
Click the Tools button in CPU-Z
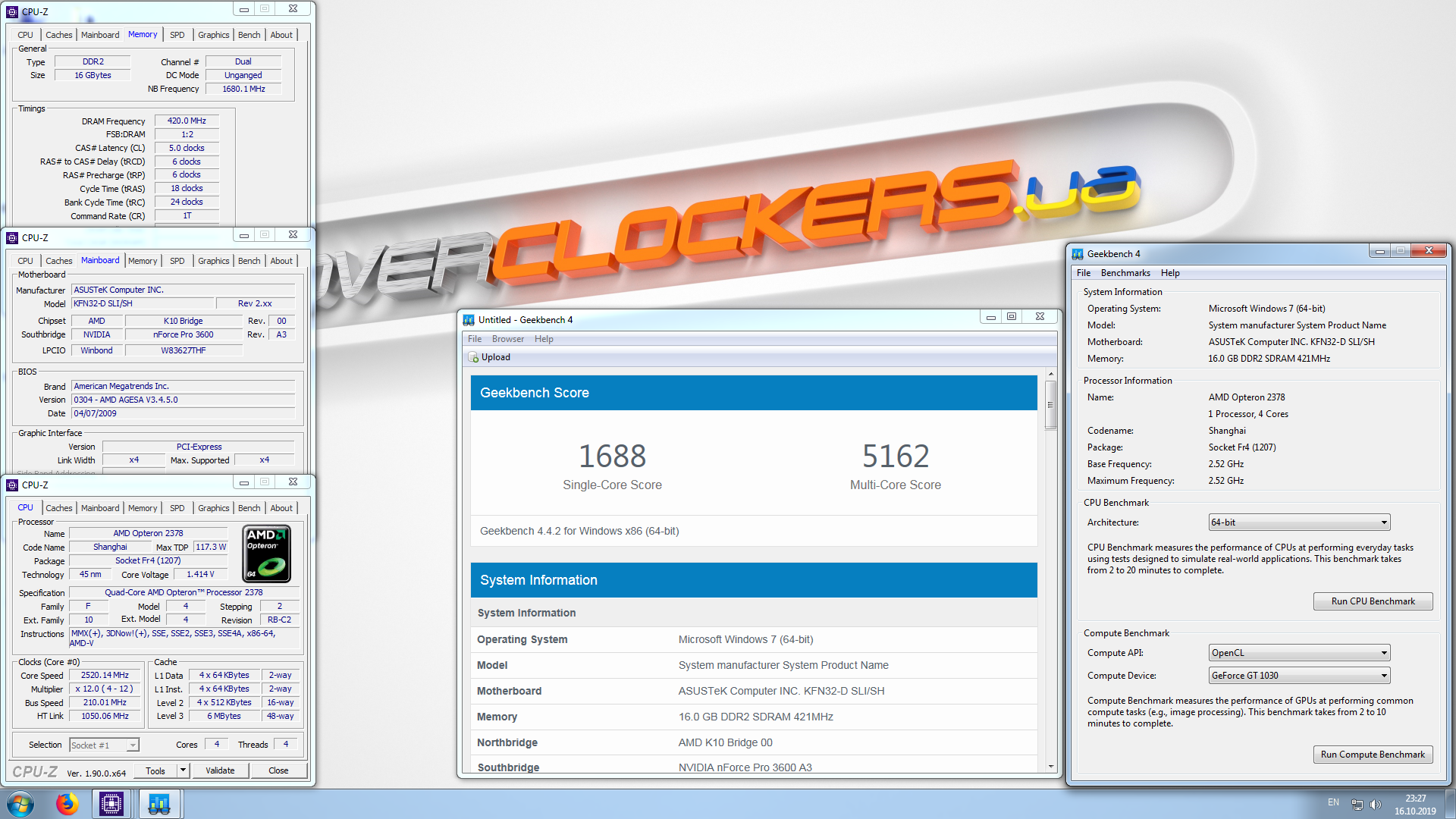coord(155,770)
